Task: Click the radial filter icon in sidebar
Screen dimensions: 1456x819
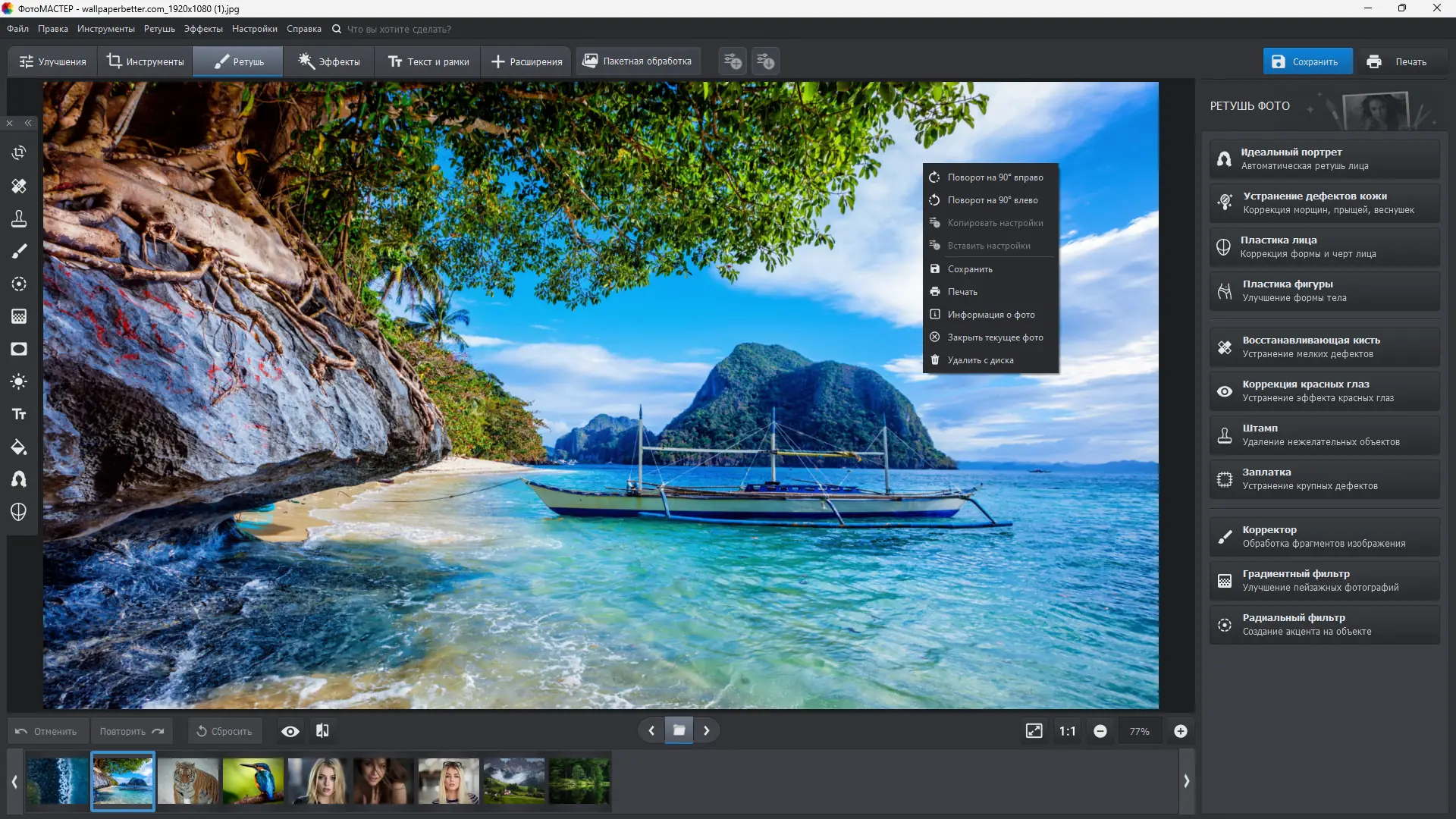Action: (19, 284)
